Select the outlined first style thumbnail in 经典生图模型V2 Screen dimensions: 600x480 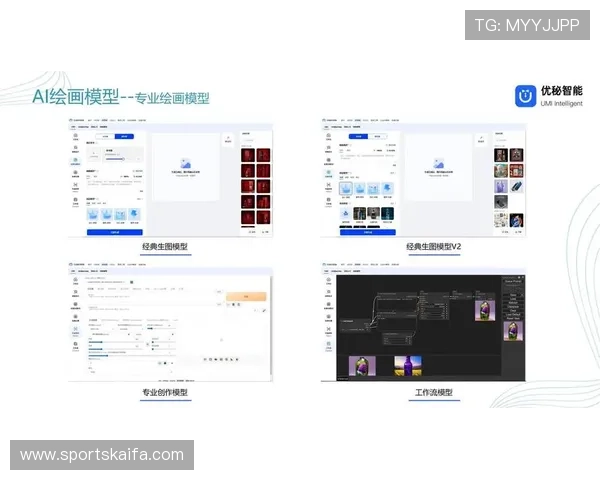(346, 188)
